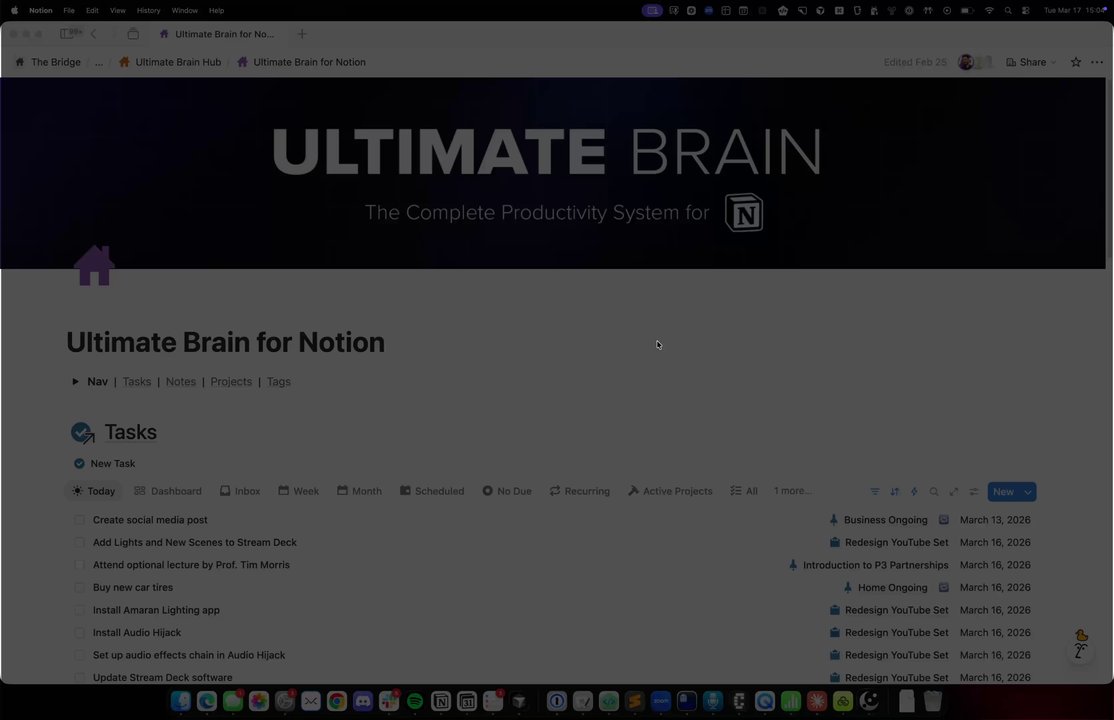
Task: Open a new tab with plus icon
Action: 302,33
